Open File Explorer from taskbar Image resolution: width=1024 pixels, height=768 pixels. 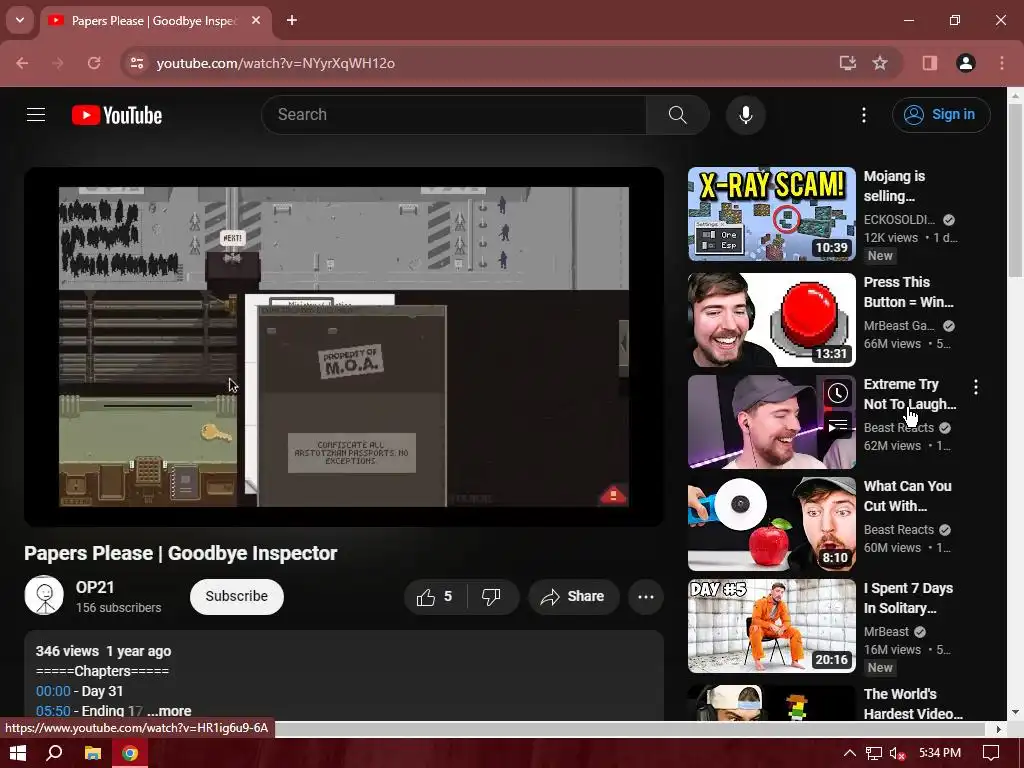pyautogui.click(x=93, y=754)
